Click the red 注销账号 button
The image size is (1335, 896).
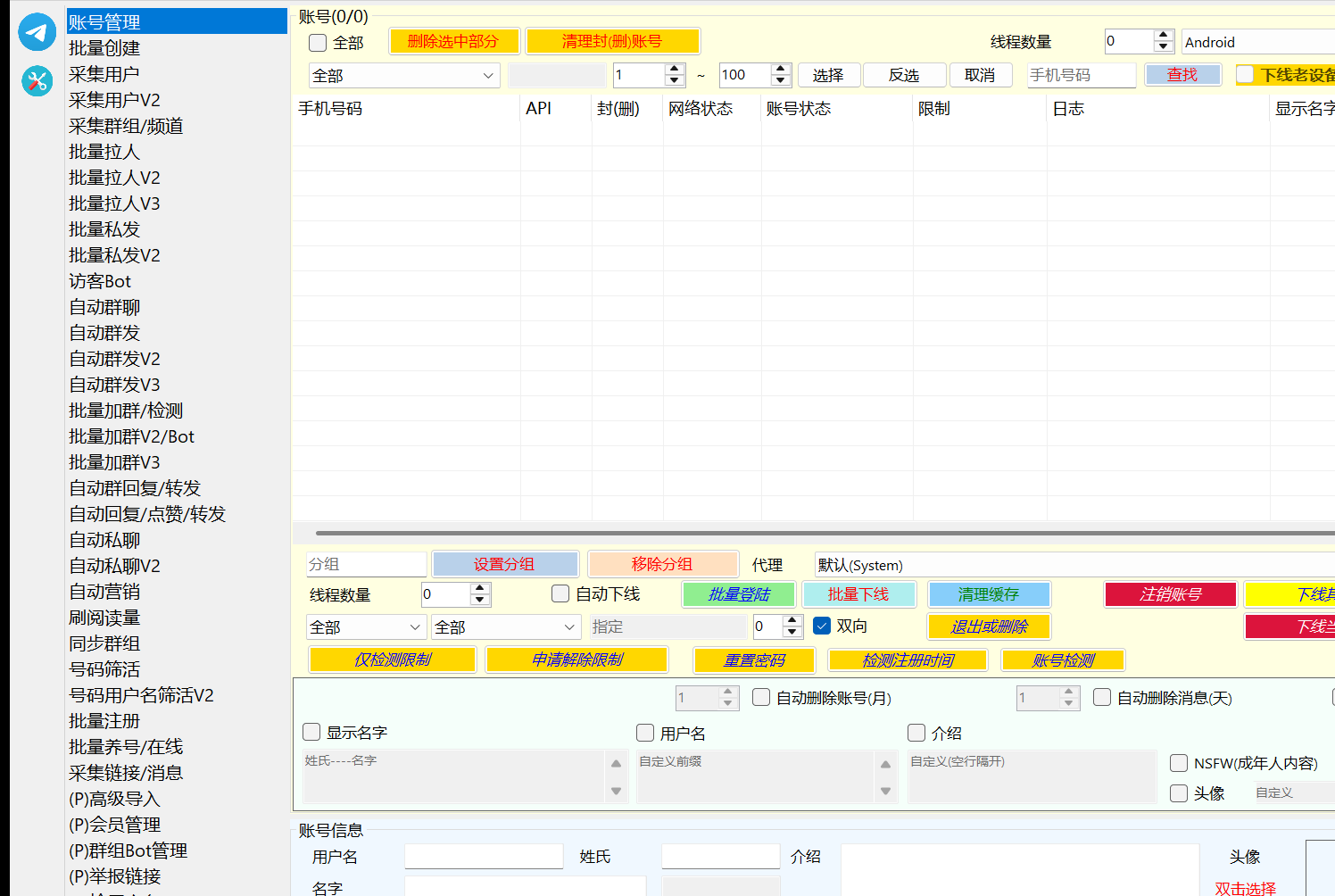pos(1171,594)
